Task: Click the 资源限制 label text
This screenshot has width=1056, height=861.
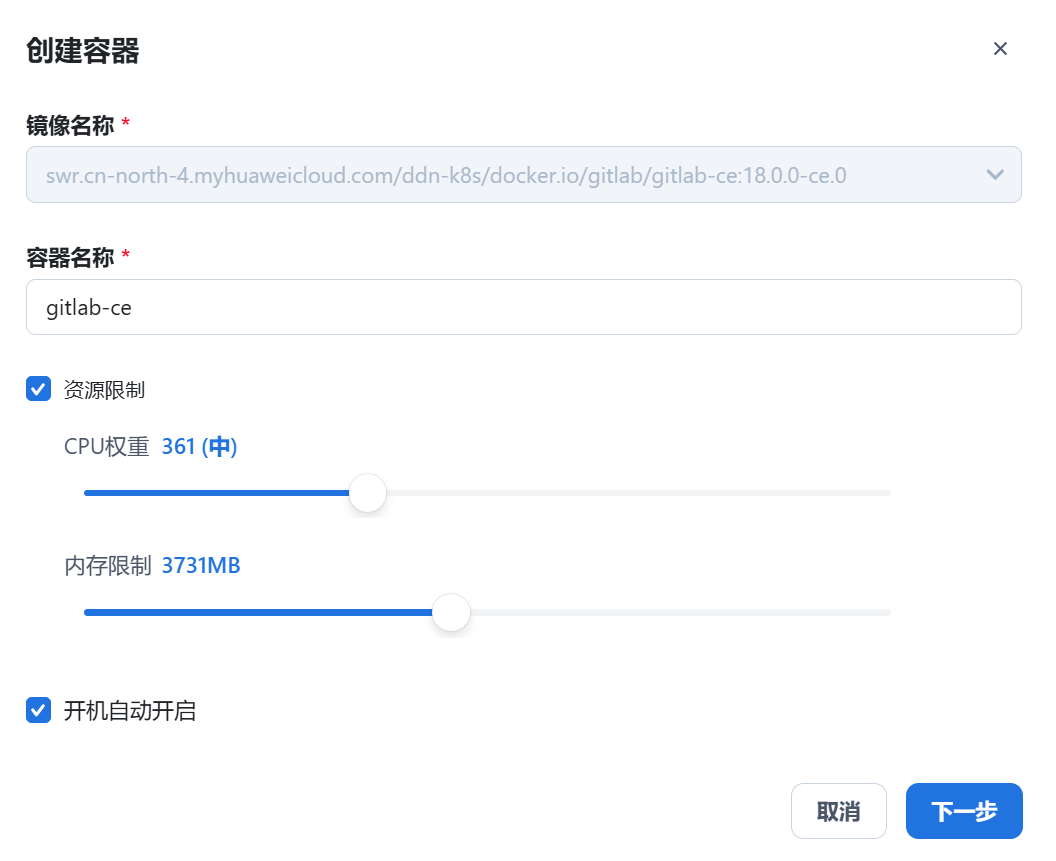Action: pos(104,390)
